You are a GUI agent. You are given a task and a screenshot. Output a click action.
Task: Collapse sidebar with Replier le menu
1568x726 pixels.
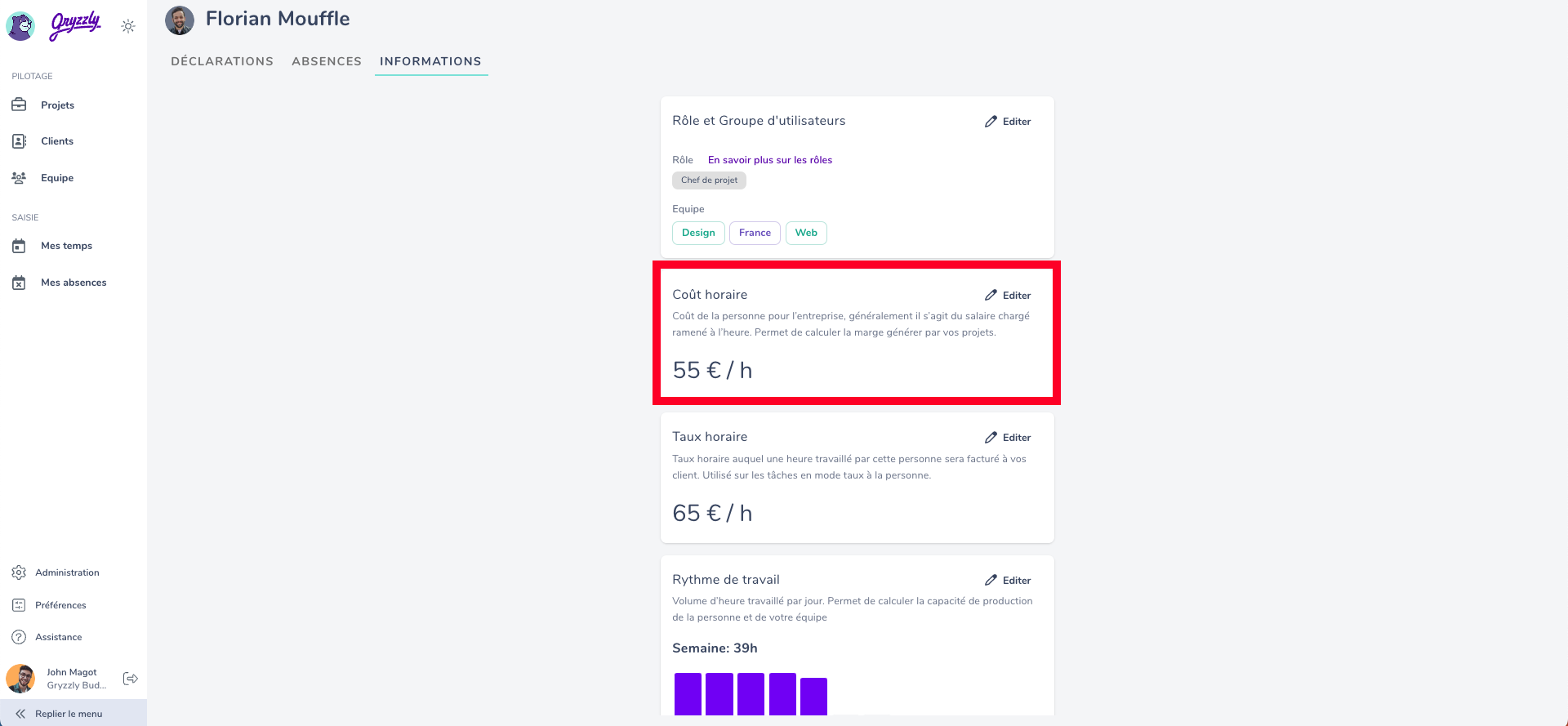pos(69,714)
